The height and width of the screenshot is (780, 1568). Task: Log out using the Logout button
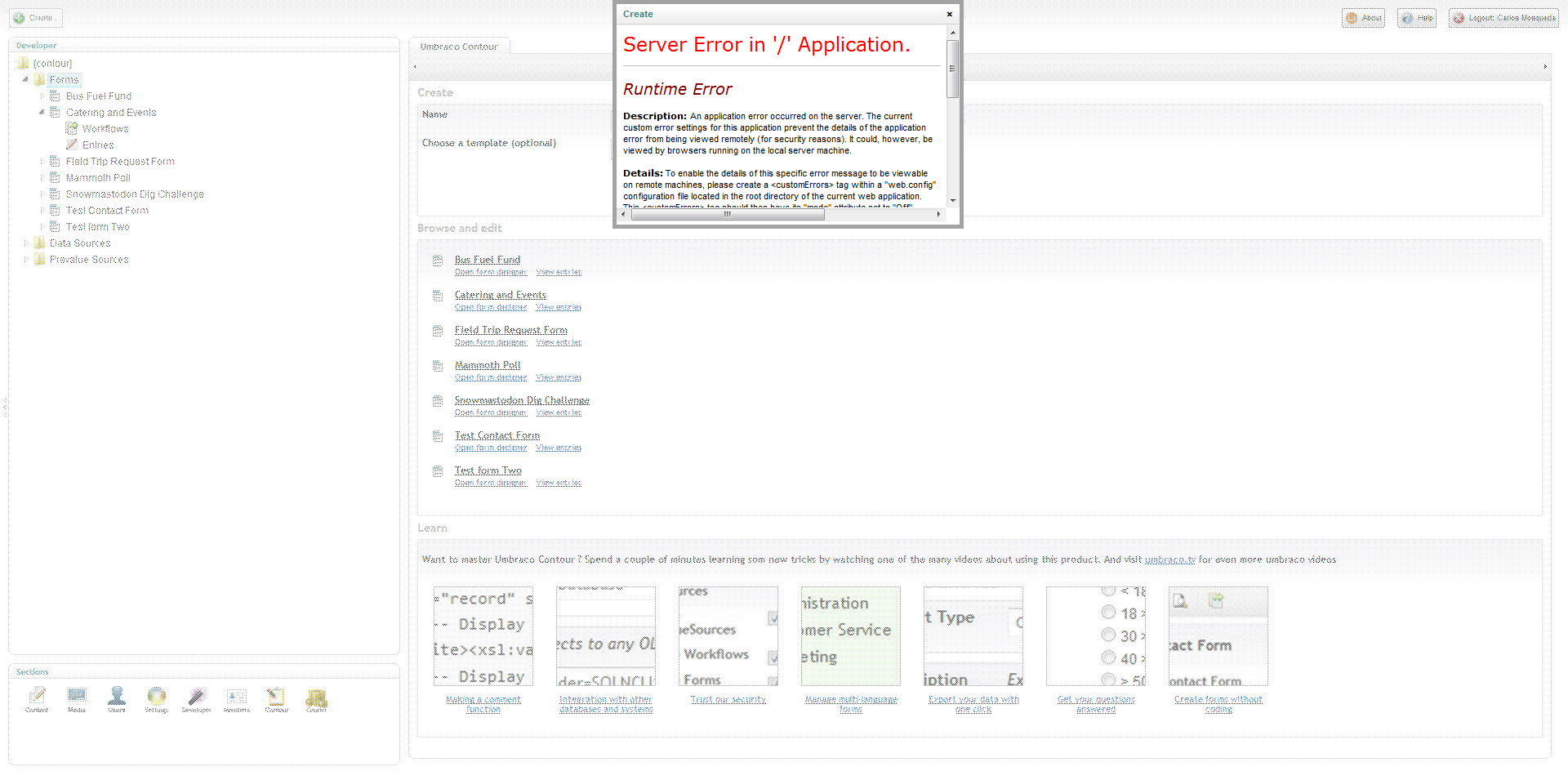coord(1504,18)
